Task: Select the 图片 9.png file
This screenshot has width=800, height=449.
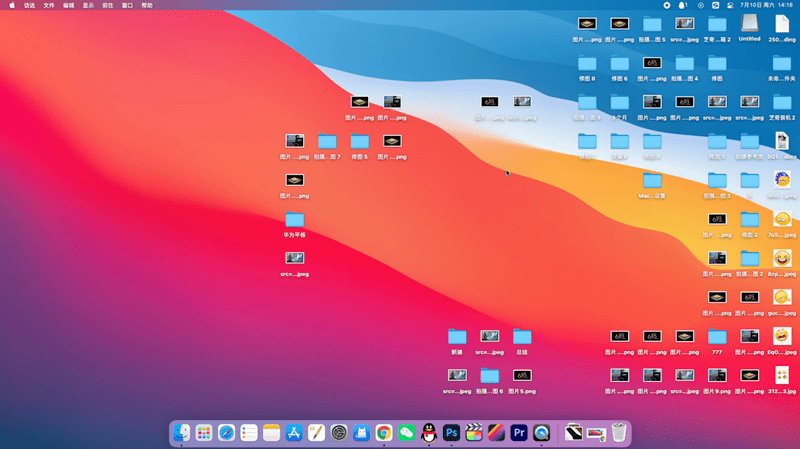Action: click(x=717, y=381)
